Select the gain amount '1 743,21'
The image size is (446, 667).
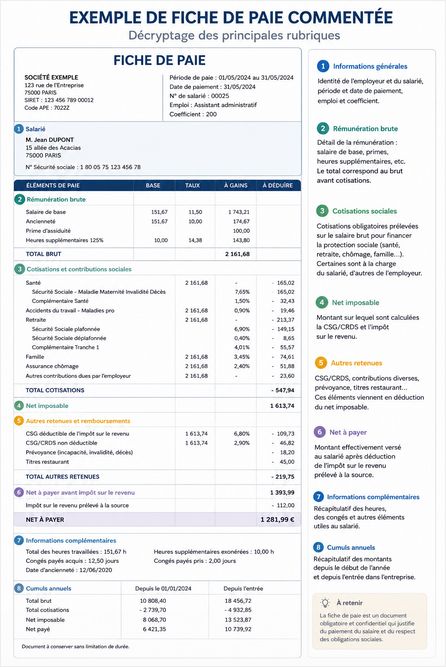[239, 212]
